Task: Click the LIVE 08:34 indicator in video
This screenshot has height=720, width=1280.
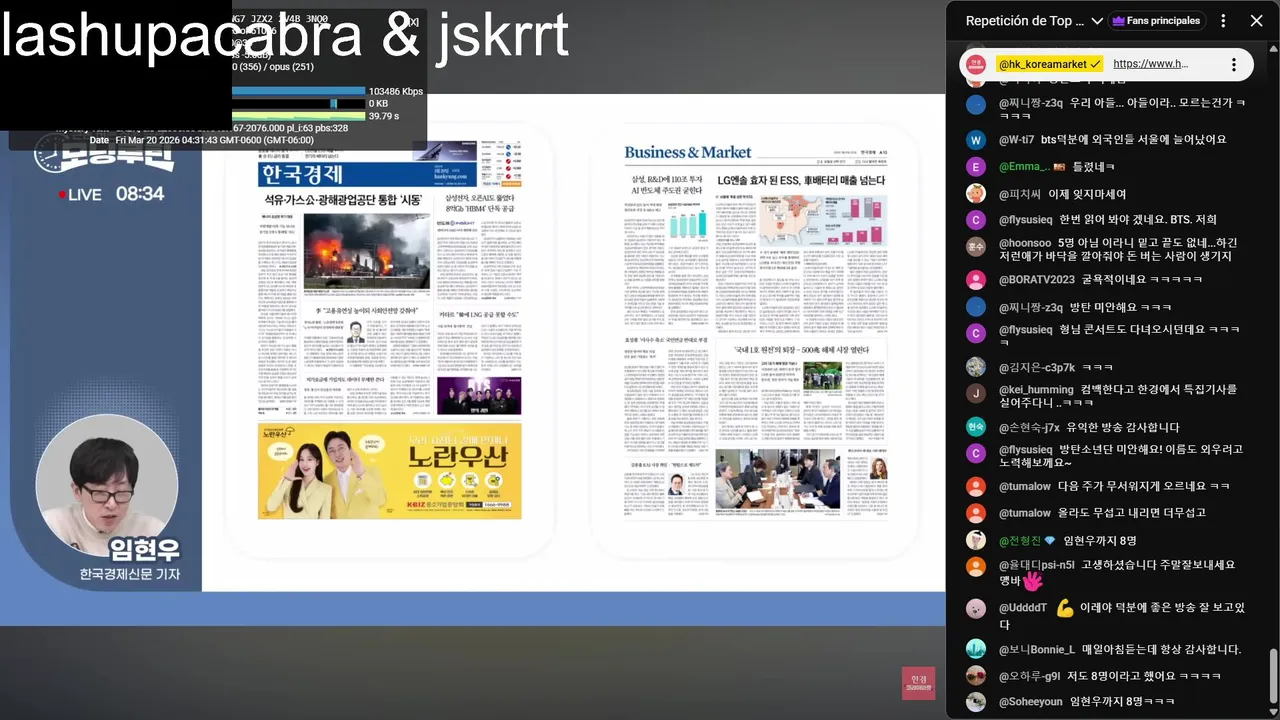Action: point(110,194)
